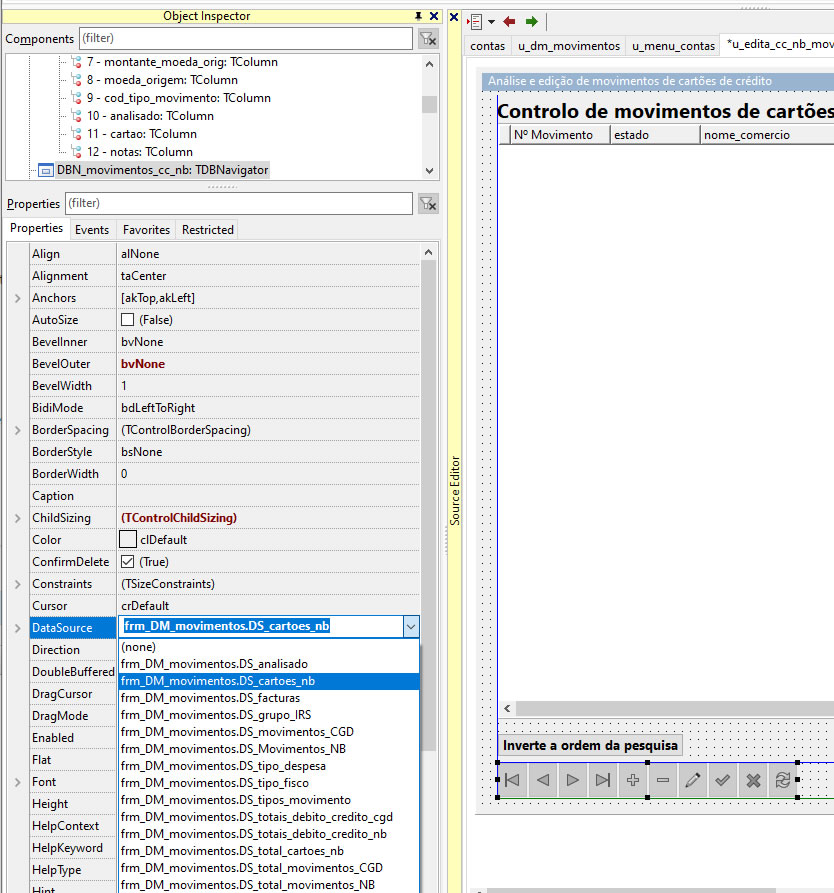
Task: Click the red back arrow in Source Editor
Action: click(510, 21)
